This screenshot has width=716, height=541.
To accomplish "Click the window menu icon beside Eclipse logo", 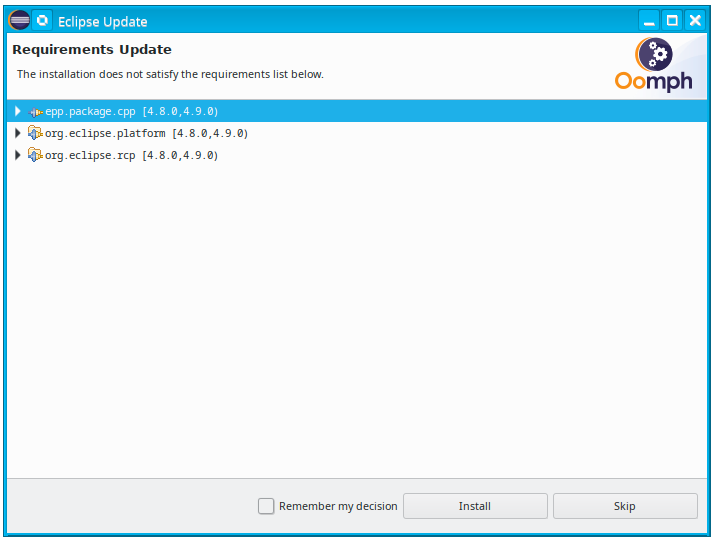I will tap(42, 21).
